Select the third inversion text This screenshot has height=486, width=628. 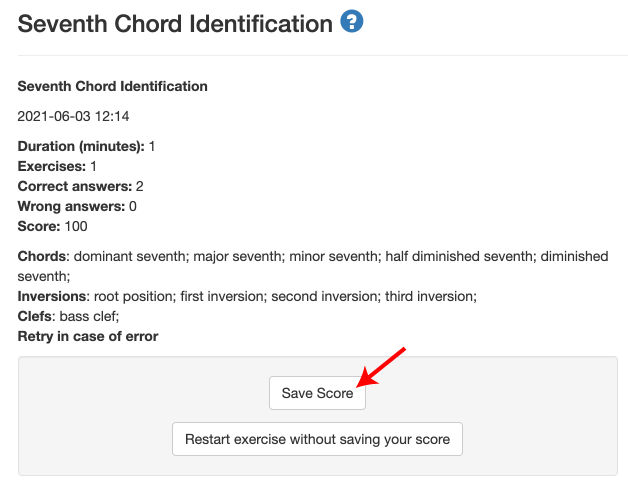pyautogui.click(x=429, y=296)
